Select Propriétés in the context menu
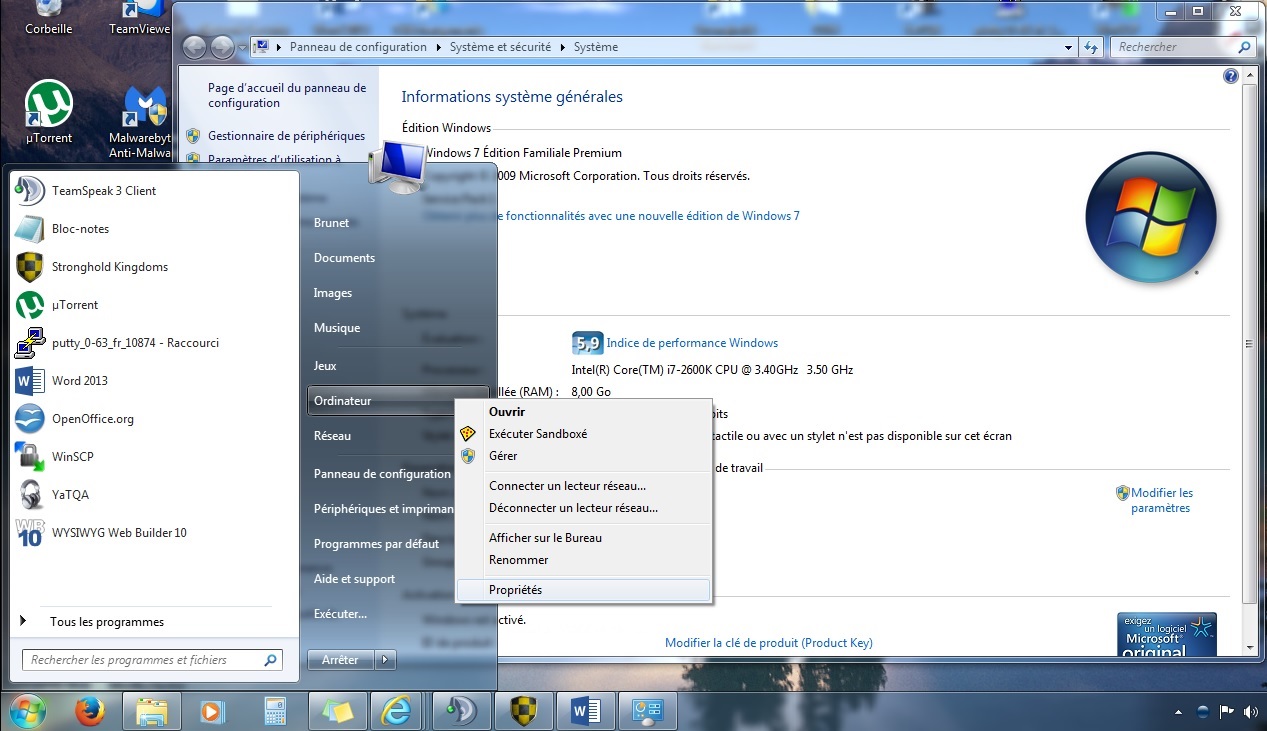This screenshot has width=1267, height=731. 515,590
